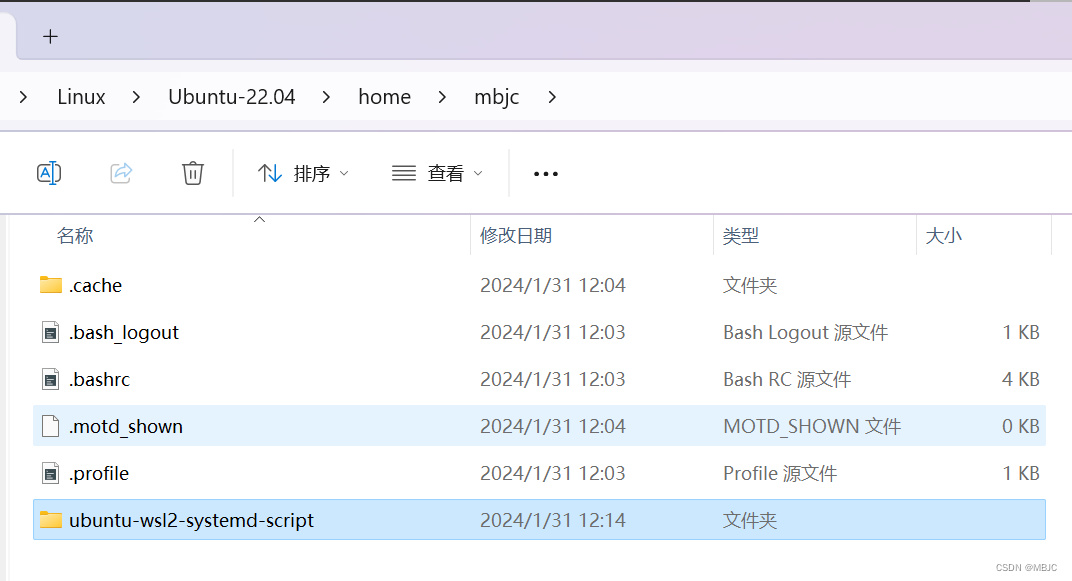Click the .motd_shown blank file icon

tap(51, 426)
